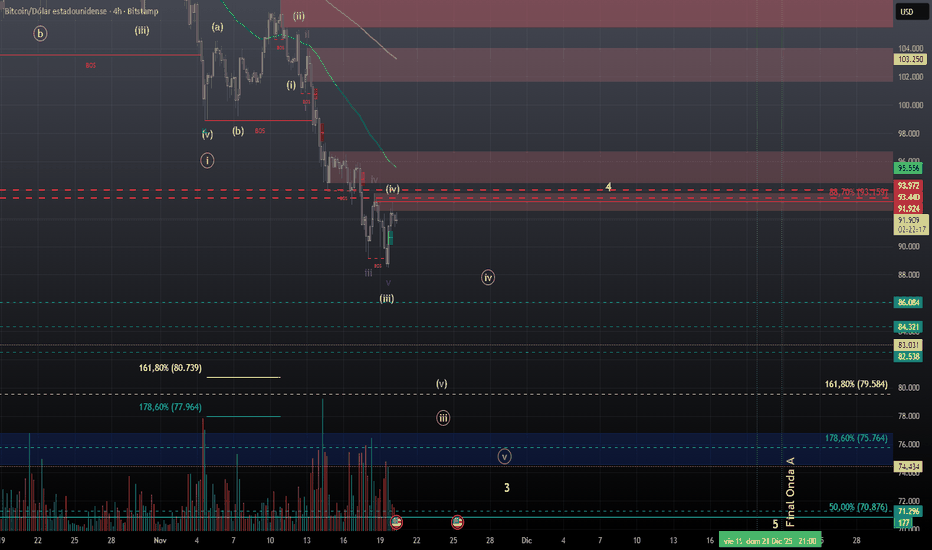Image resolution: width=932 pixels, height=550 pixels.
Task: Select the vertical Final Onda A text
Action: tap(790, 492)
